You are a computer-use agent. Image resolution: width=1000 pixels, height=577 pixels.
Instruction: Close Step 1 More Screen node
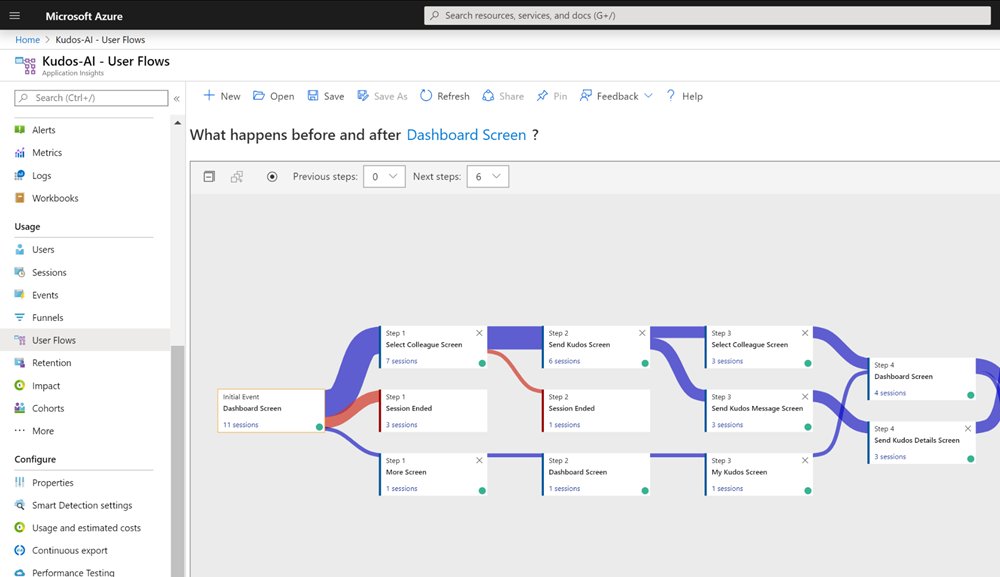click(x=479, y=460)
